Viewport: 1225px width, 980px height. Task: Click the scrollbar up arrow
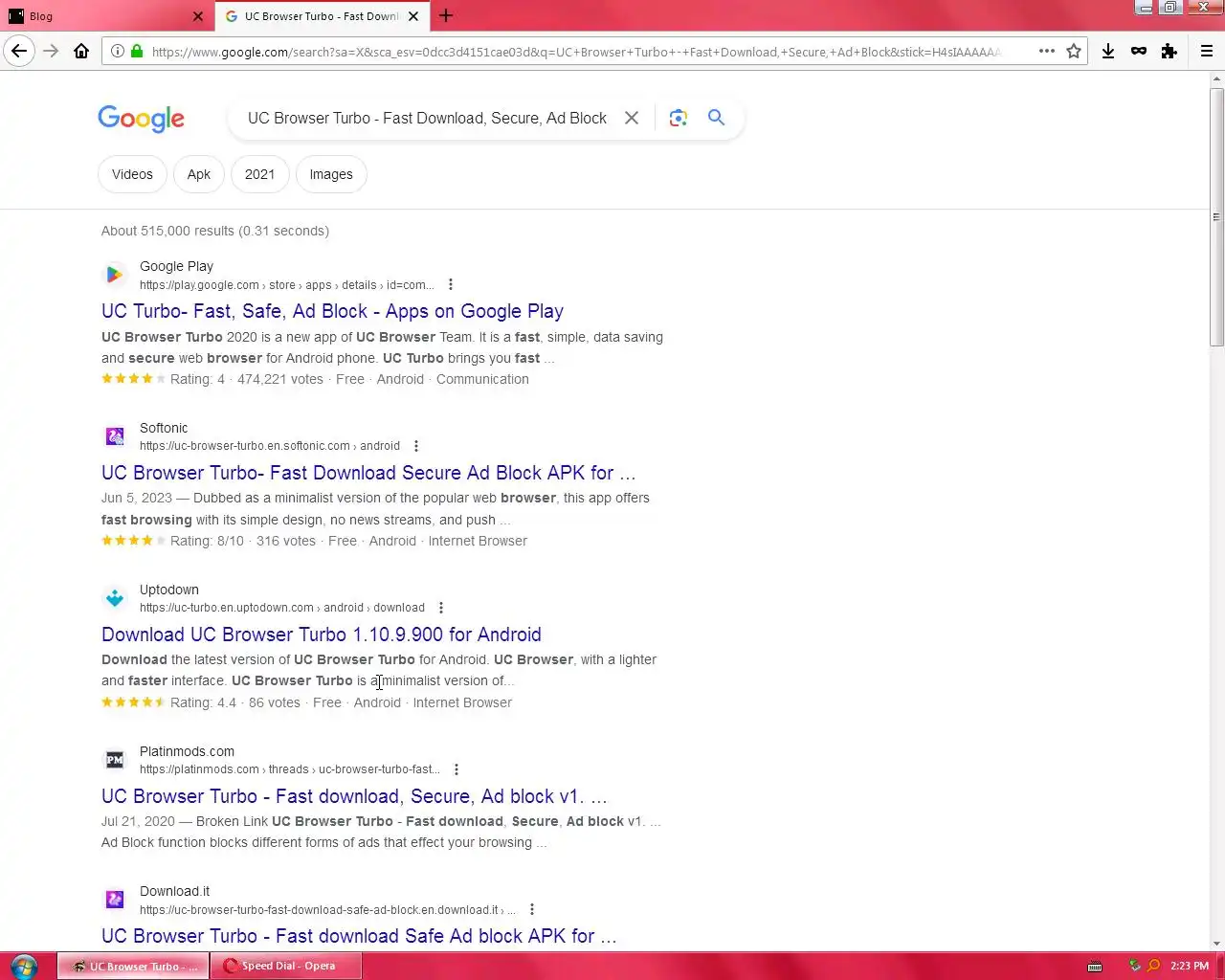[x=1216, y=78]
